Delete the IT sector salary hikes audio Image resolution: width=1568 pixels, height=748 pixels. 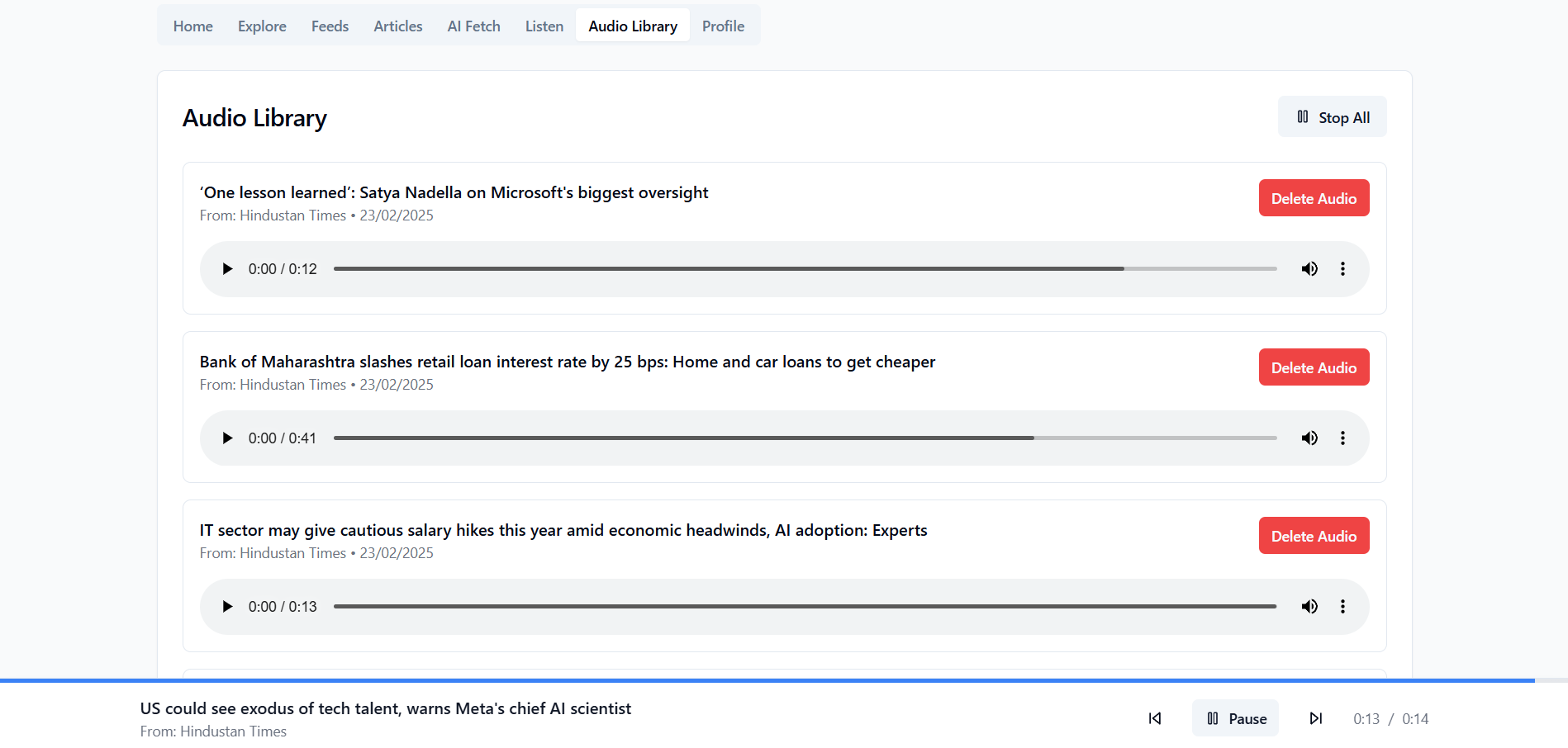pos(1314,536)
